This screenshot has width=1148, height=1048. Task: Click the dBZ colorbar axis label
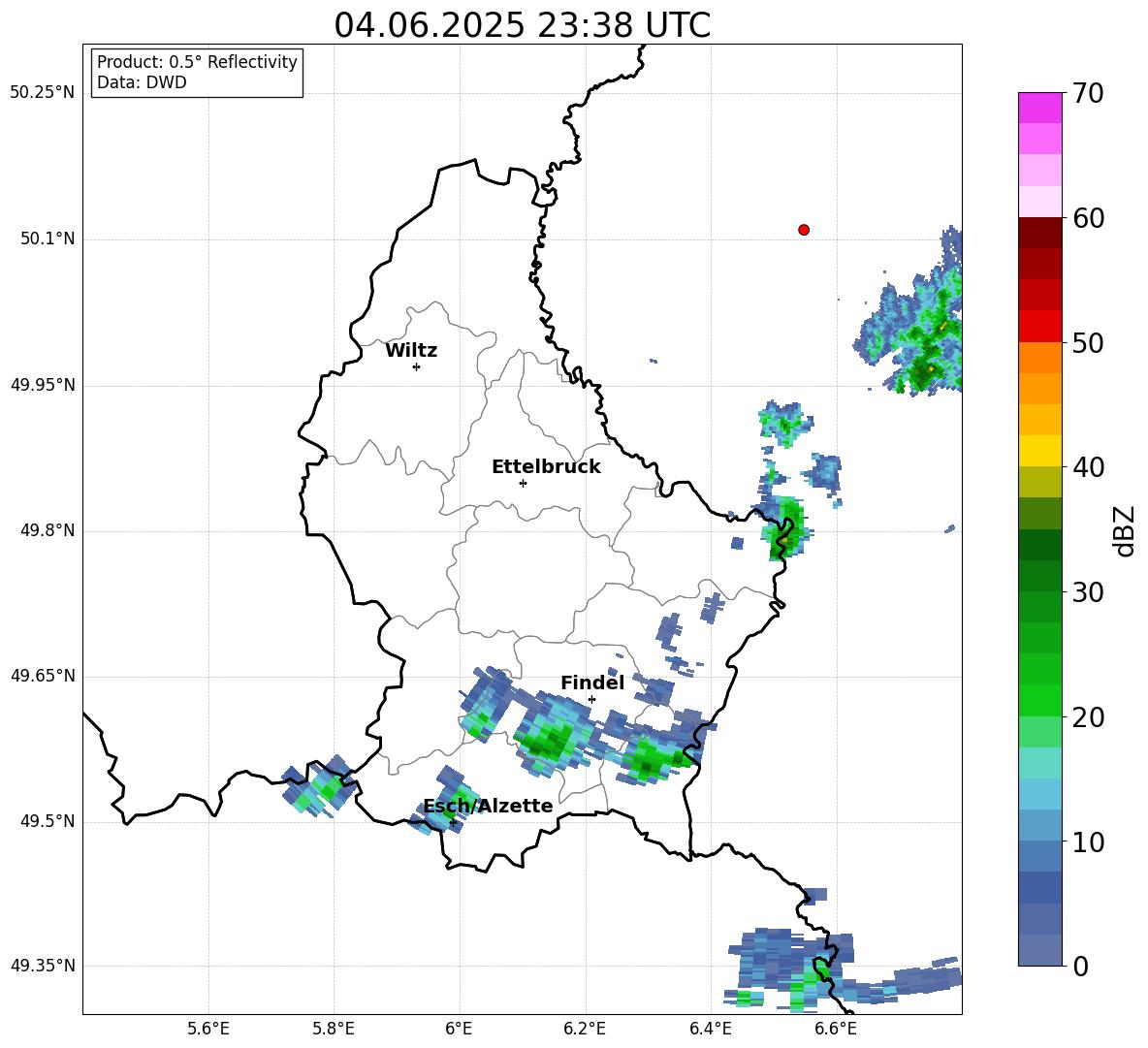coord(1126,530)
